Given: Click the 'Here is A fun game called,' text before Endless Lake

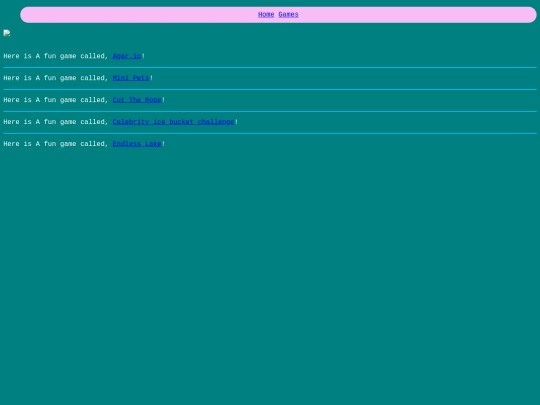Looking at the screenshot, I should tap(56, 144).
